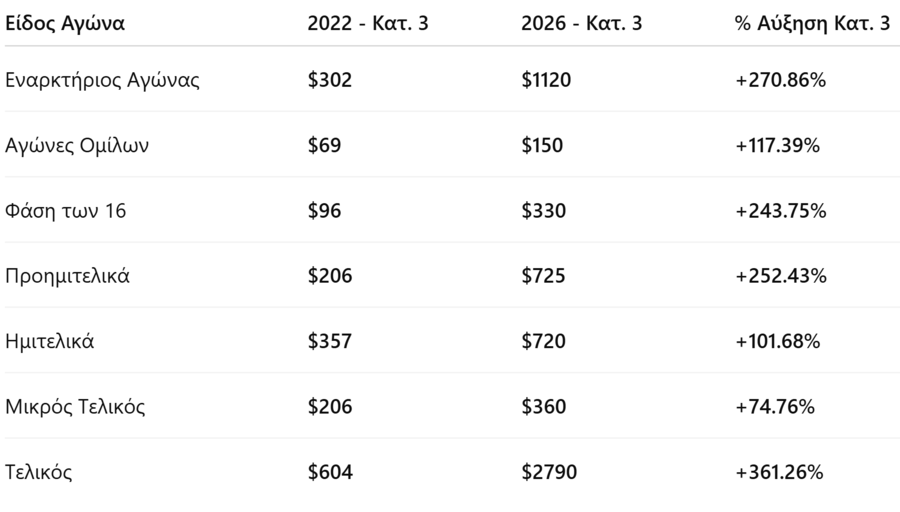This screenshot has width=900, height=512.
Task: Select the 'Αγώνες Ομίλων' row label
Action: (x=77, y=145)
